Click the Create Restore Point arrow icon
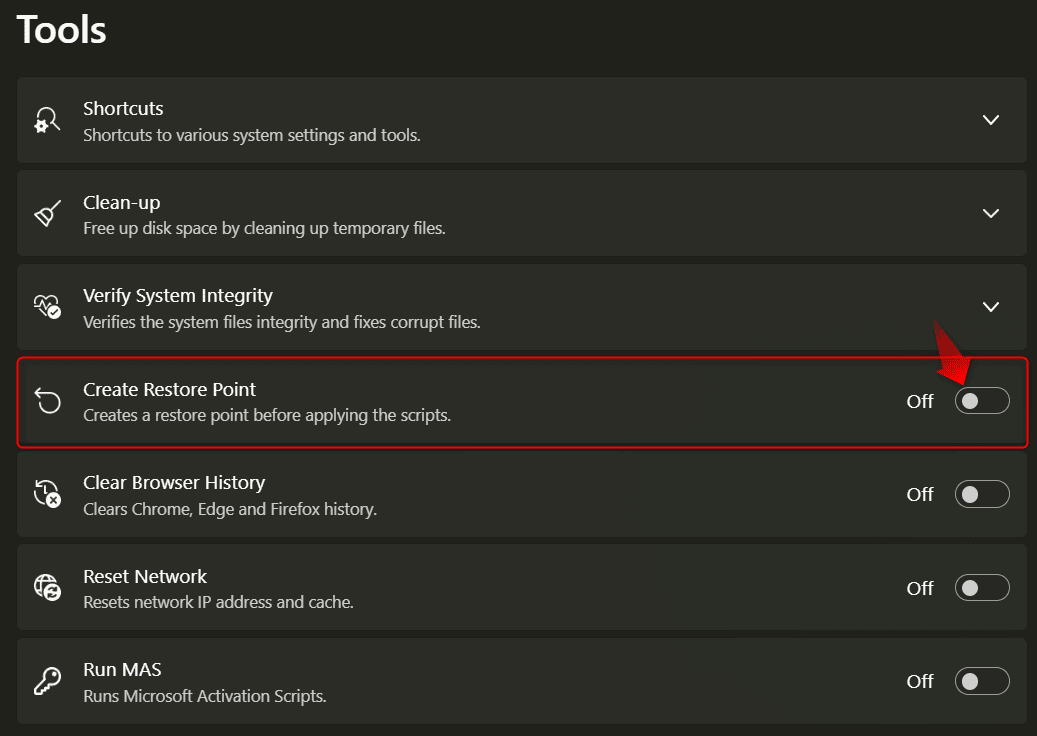Viewport: 1037px width, 736px height. pos(47,401)
